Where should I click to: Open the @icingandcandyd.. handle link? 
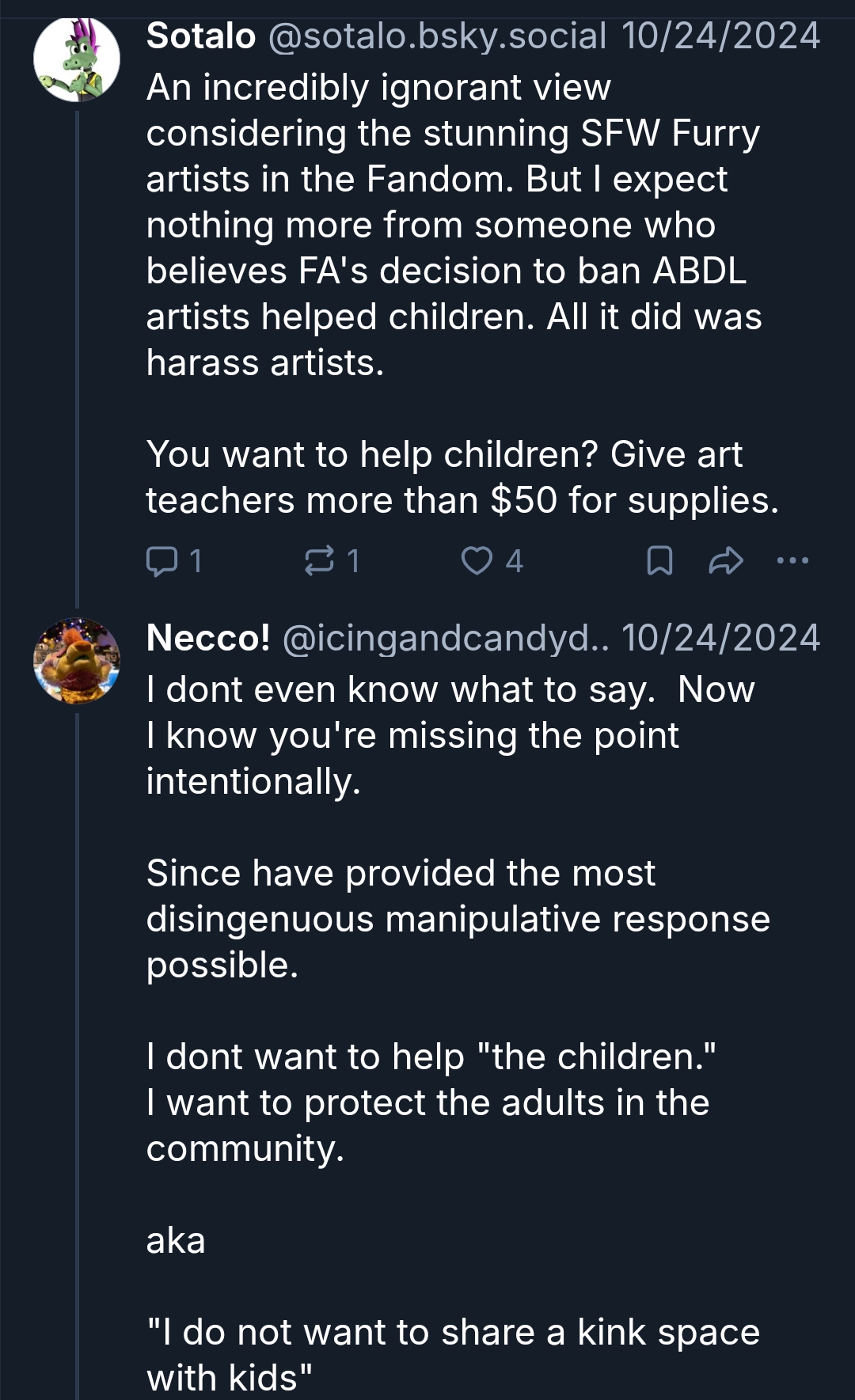[x=446, y=638]
